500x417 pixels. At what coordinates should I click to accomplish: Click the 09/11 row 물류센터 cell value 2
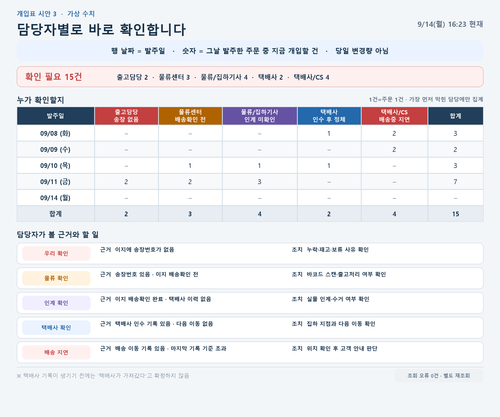point(190,182)
